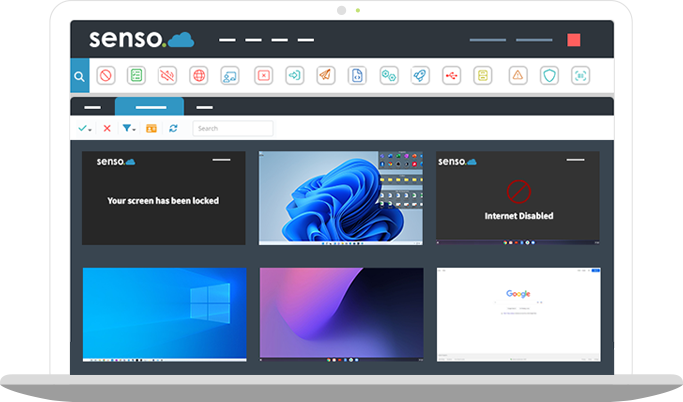Click the senso cloud logo in header

(x=142, y=39)
